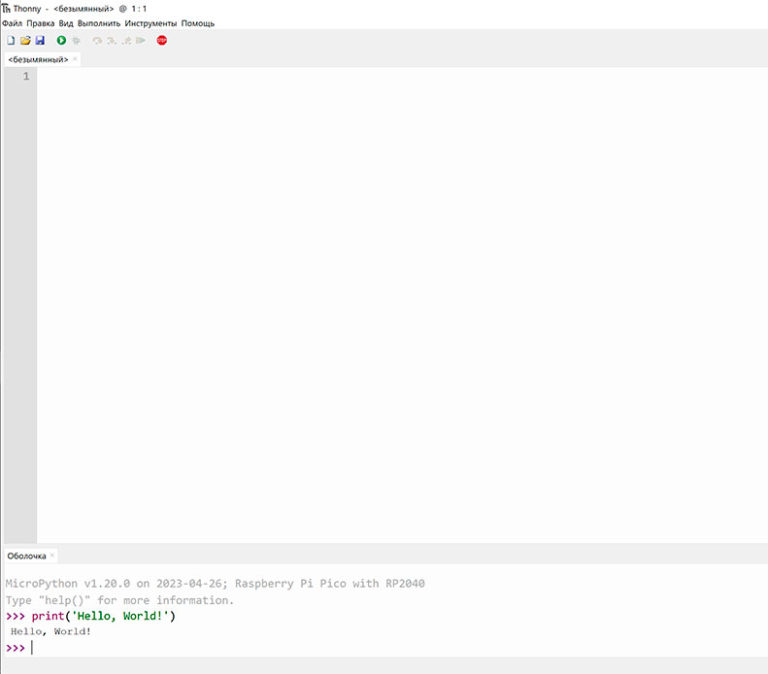Close the Оболочка shell tab
The height and width of the screenshot is (674, 768).
53,556
